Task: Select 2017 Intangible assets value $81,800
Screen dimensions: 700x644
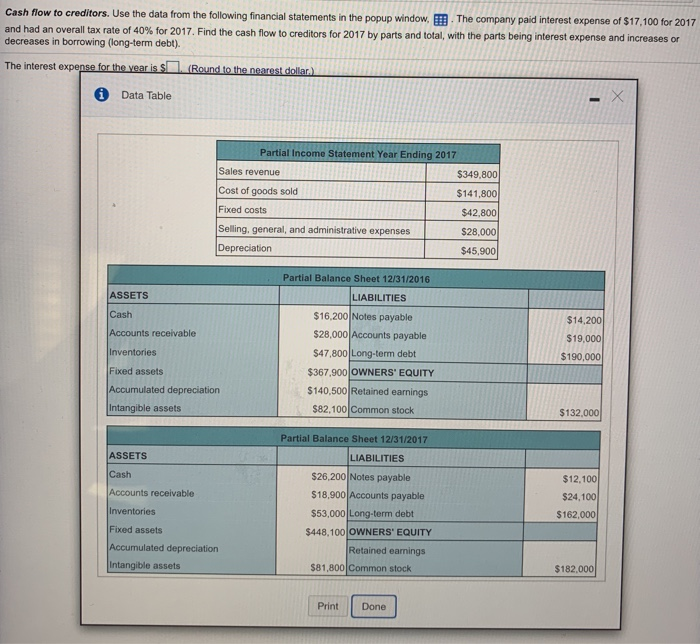Action: coord(327,568)
